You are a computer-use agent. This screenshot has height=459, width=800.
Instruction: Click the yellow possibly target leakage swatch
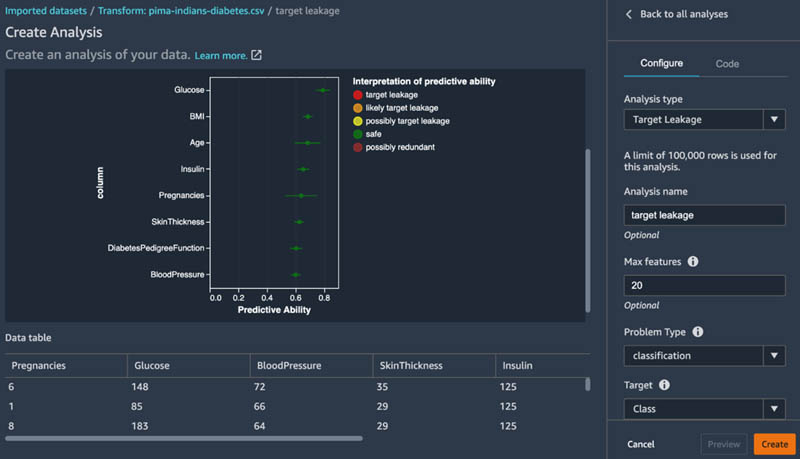[358, 121]
